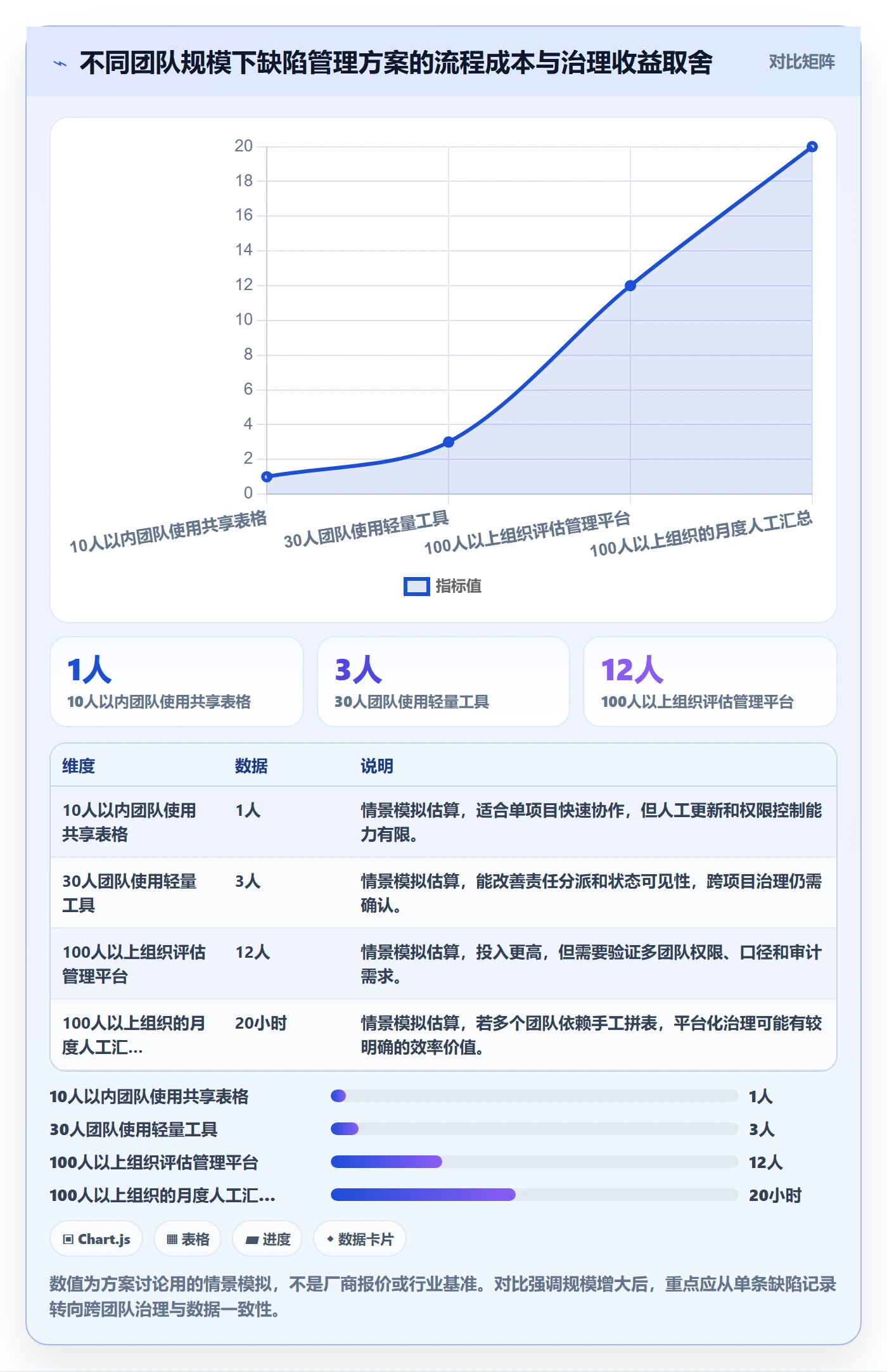Click the diamond icon in 数据卡片 tag

point(330,1239)
